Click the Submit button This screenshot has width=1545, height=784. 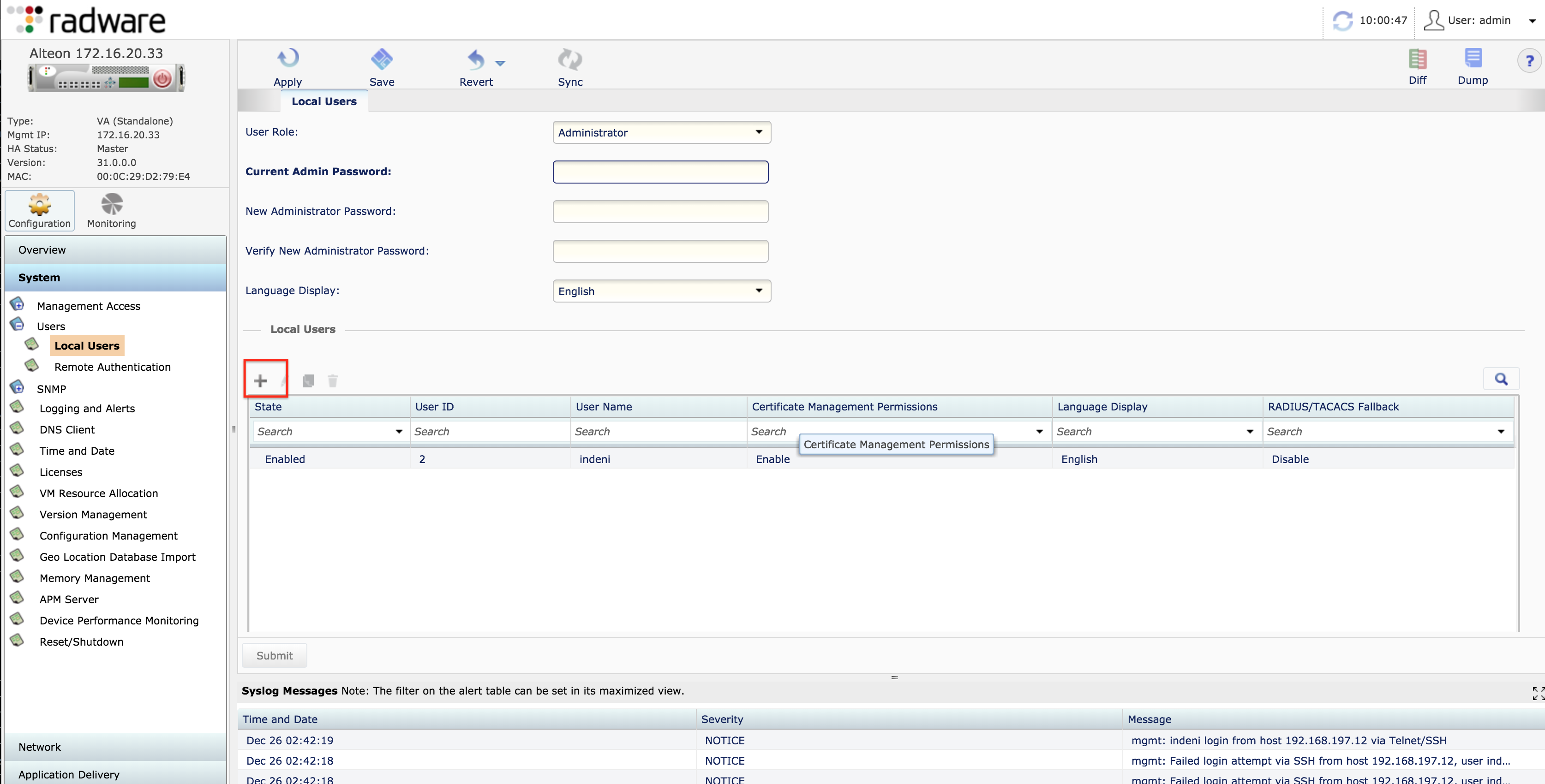274,655
